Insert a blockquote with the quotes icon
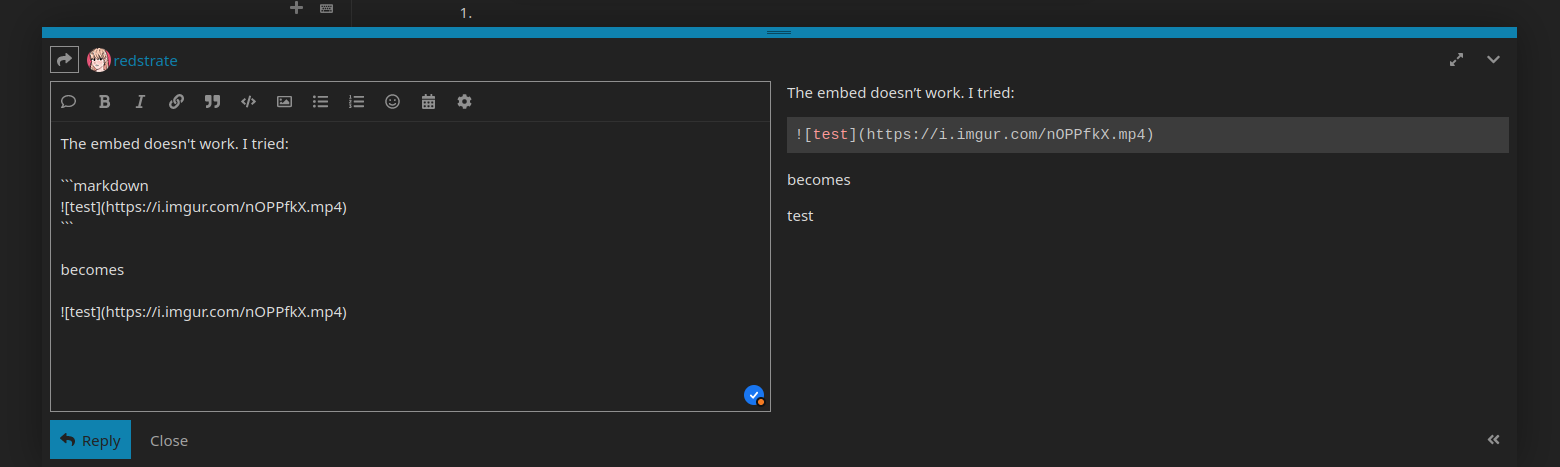The width and height of the screenshot is (1560, 467). tap(212, 101)
